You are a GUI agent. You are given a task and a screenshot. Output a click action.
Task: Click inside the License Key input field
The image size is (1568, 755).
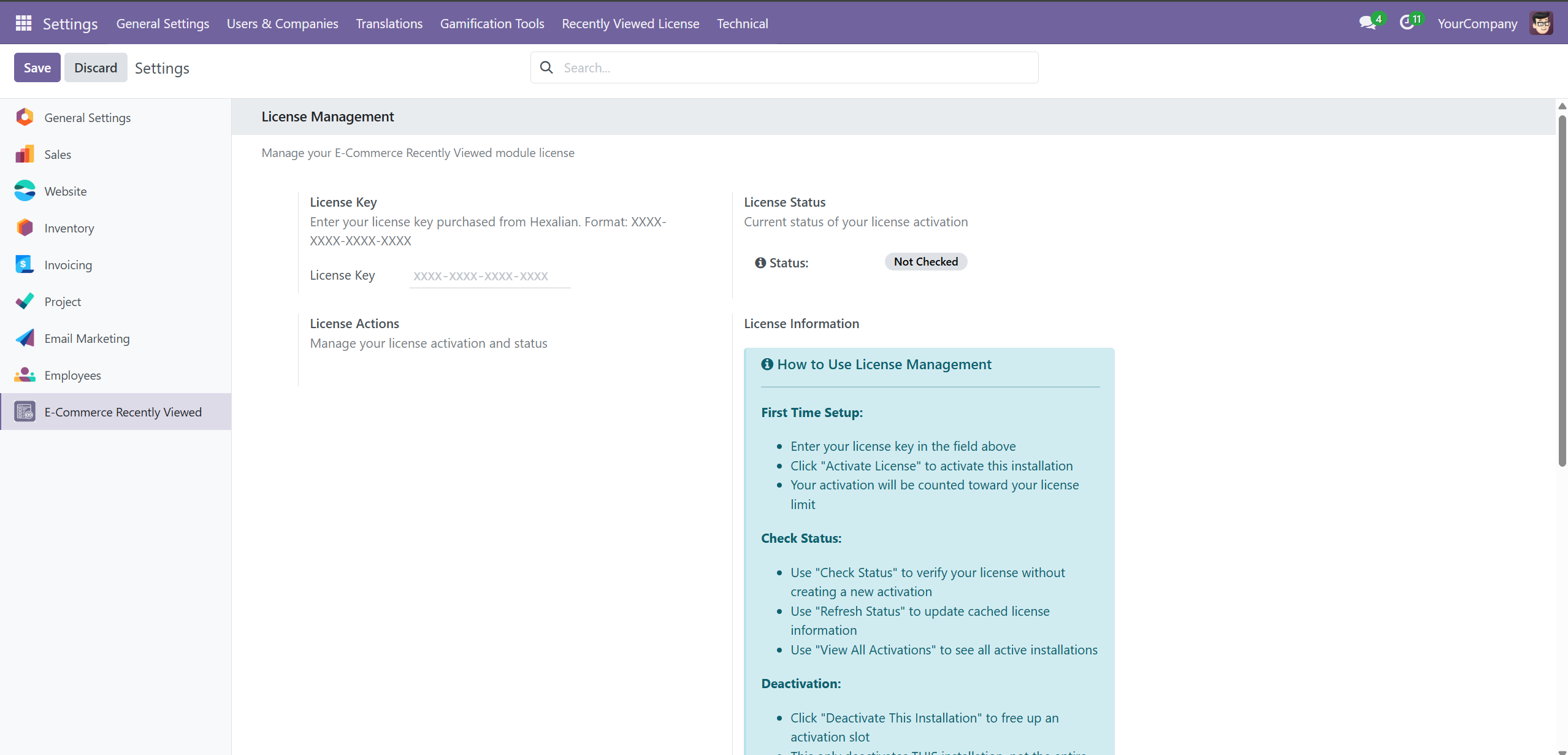coord(488,276)
